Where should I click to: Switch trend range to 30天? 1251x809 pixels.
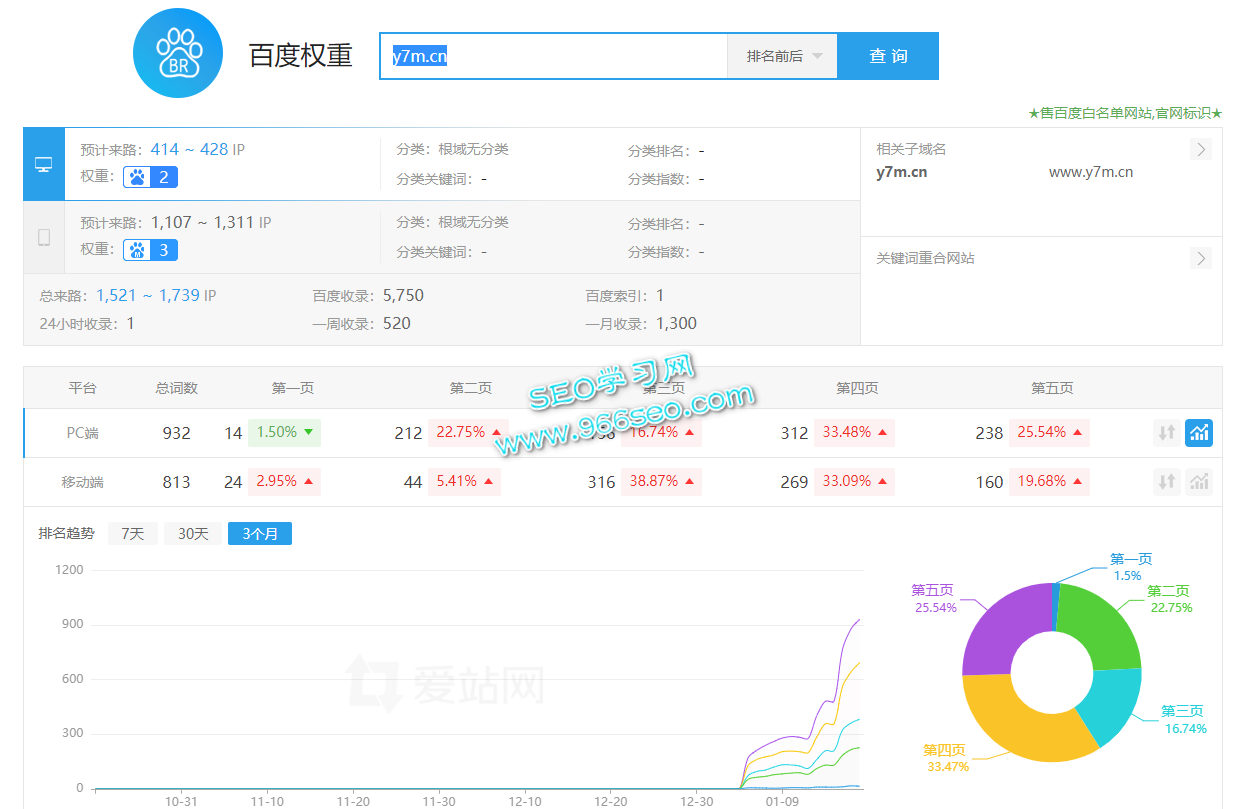(x=193, y=534)
